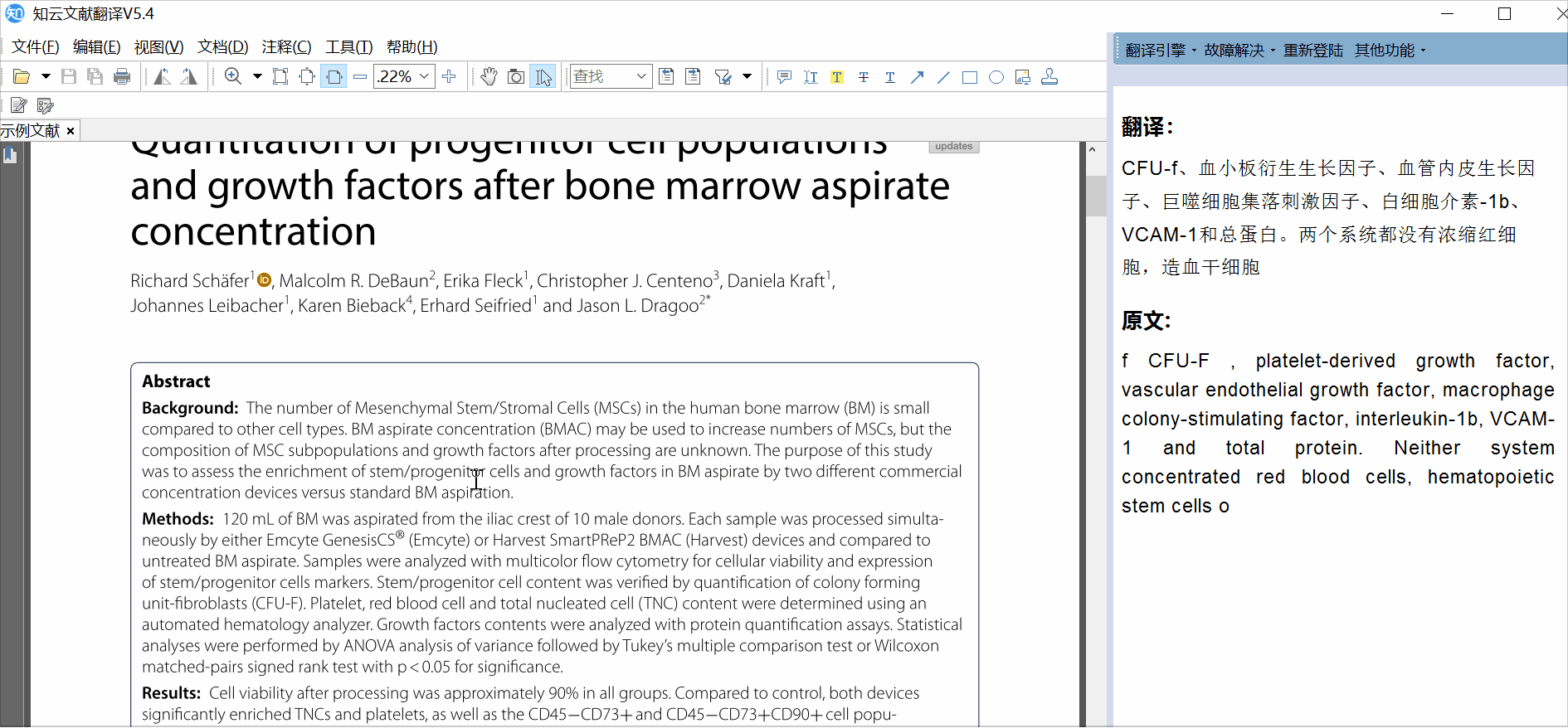
Task: Click the form edit checklist icon
Action: [x=45, y=105]
